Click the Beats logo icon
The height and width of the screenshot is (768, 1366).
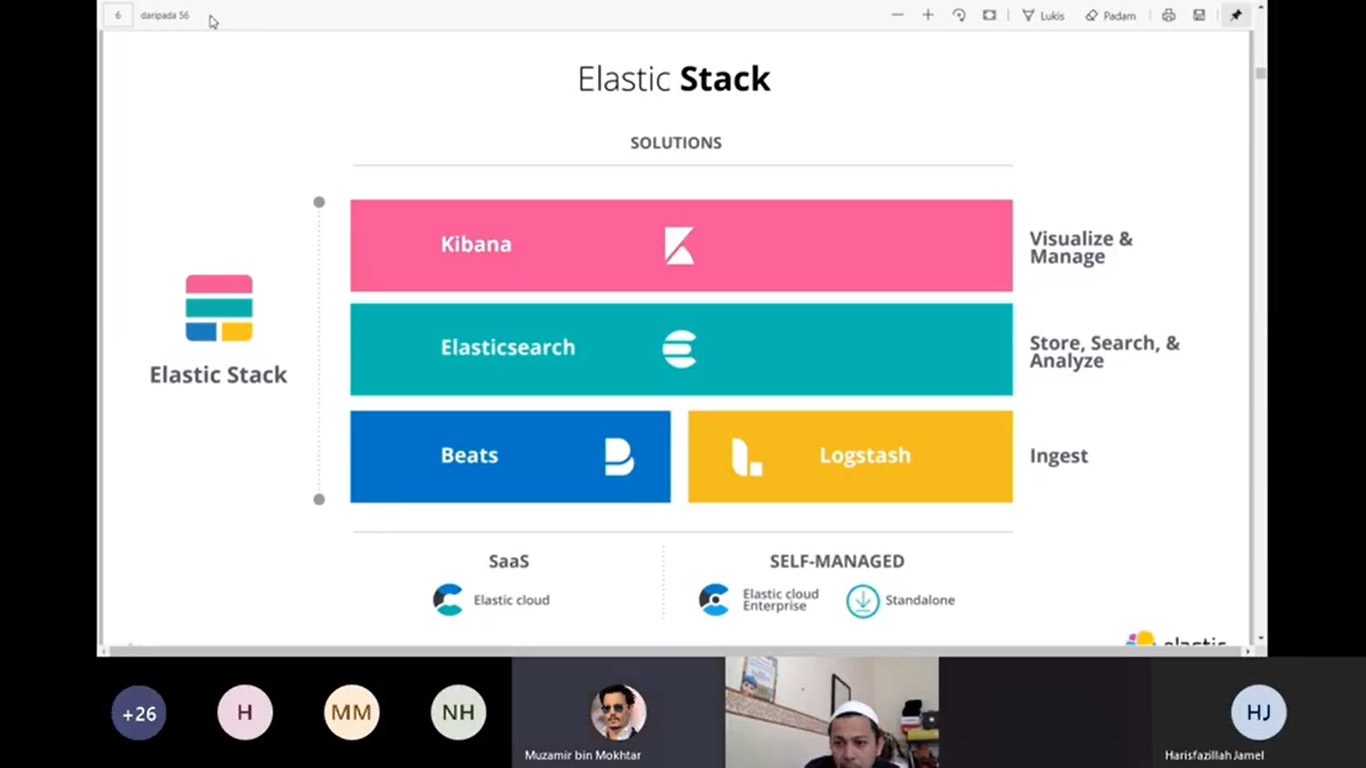(x=619, y=456)
